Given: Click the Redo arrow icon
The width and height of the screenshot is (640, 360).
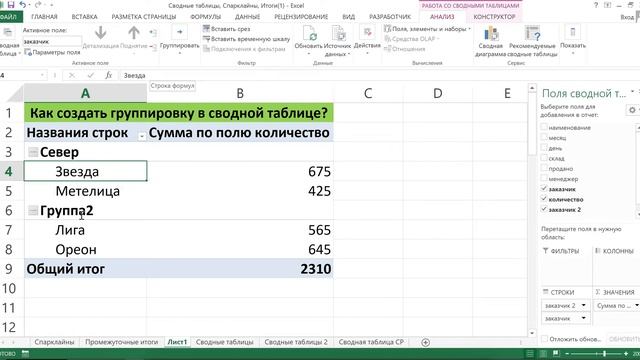Looking at the screenshot, I should coord(38,5).
